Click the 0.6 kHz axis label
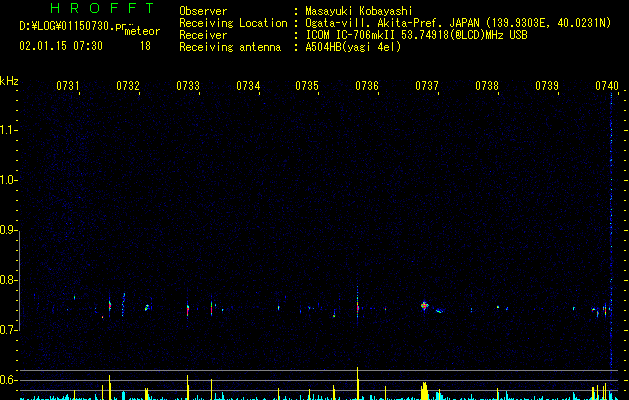The image size is (629, 400). tap(8, 380)
